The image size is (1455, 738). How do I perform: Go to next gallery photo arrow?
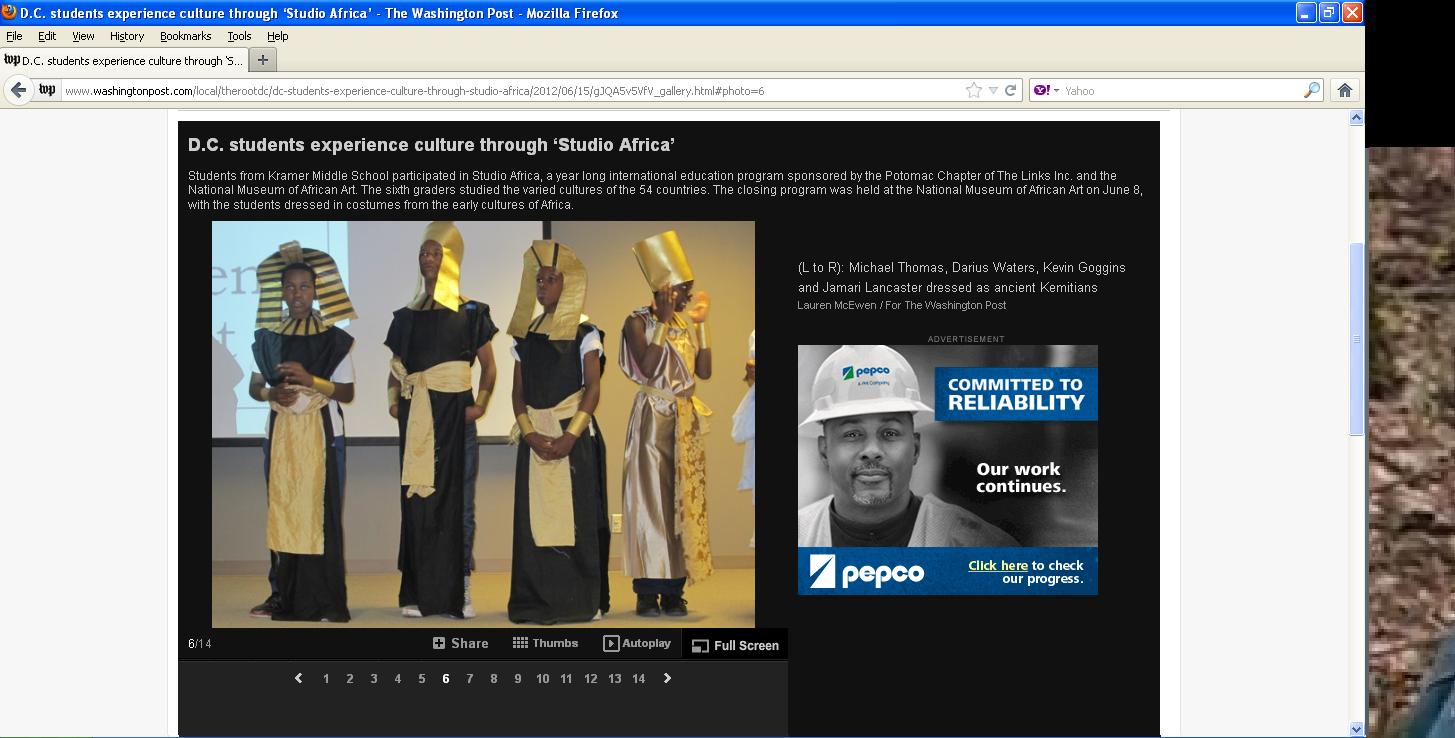pyautogui.click(x=667, y=678)
